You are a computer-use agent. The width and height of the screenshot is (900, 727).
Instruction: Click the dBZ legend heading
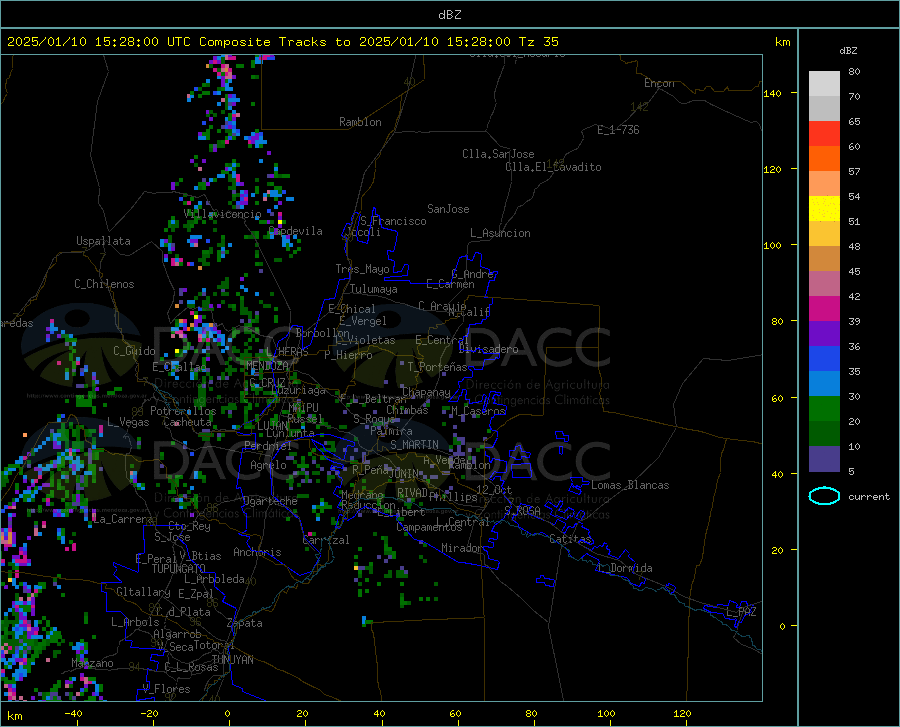[848, 50]
